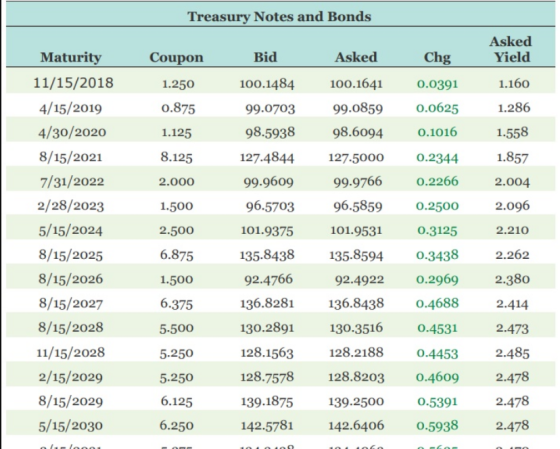Image resolution: width=560 pixels, height=449 pixels.
Task: Select the Coupon column header
Action: (176, 58)
